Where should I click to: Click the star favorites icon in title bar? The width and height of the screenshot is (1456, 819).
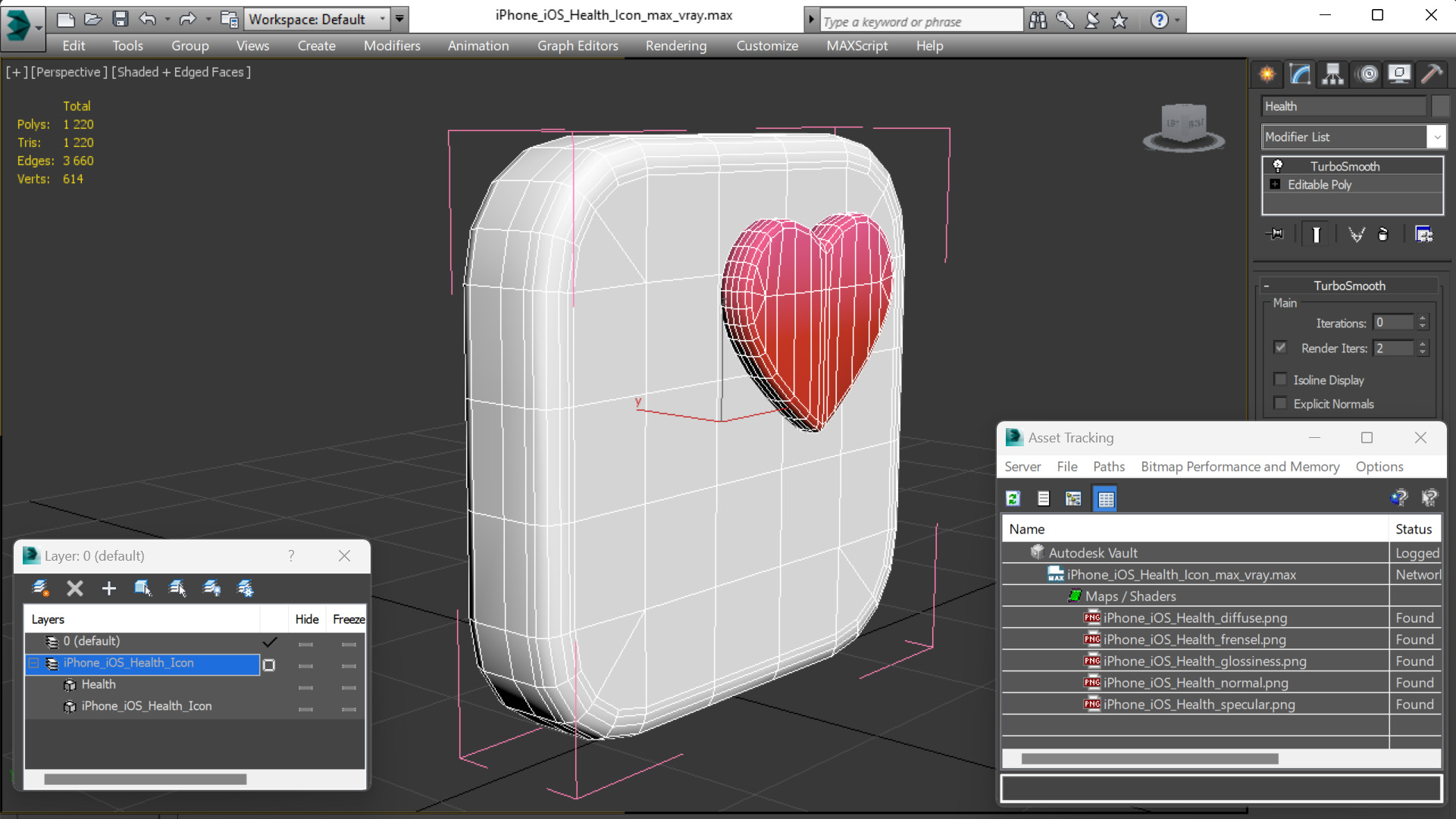coord(1119,20)
